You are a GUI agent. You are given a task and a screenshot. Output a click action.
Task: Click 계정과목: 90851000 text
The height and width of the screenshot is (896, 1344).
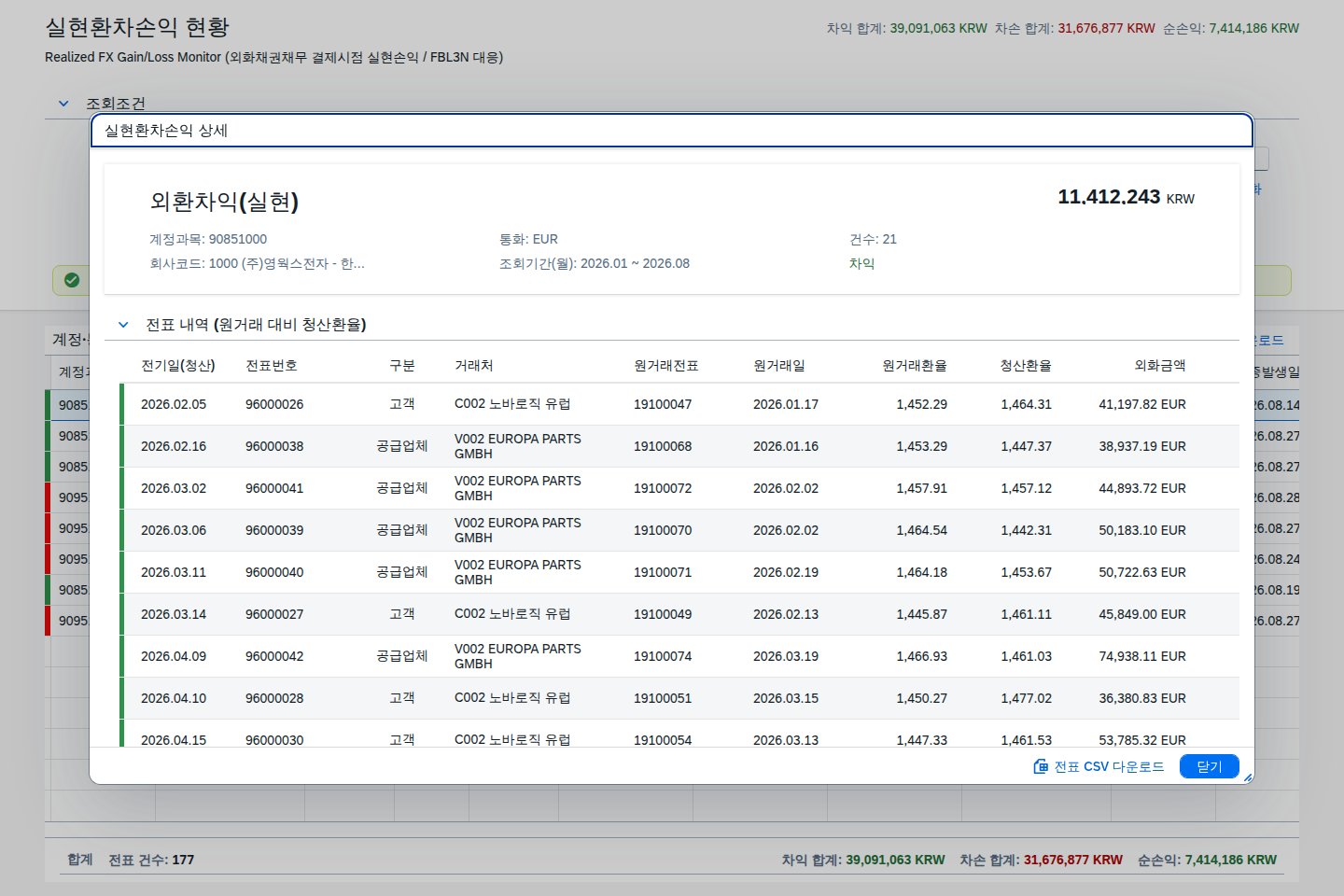tap(208, 239)
